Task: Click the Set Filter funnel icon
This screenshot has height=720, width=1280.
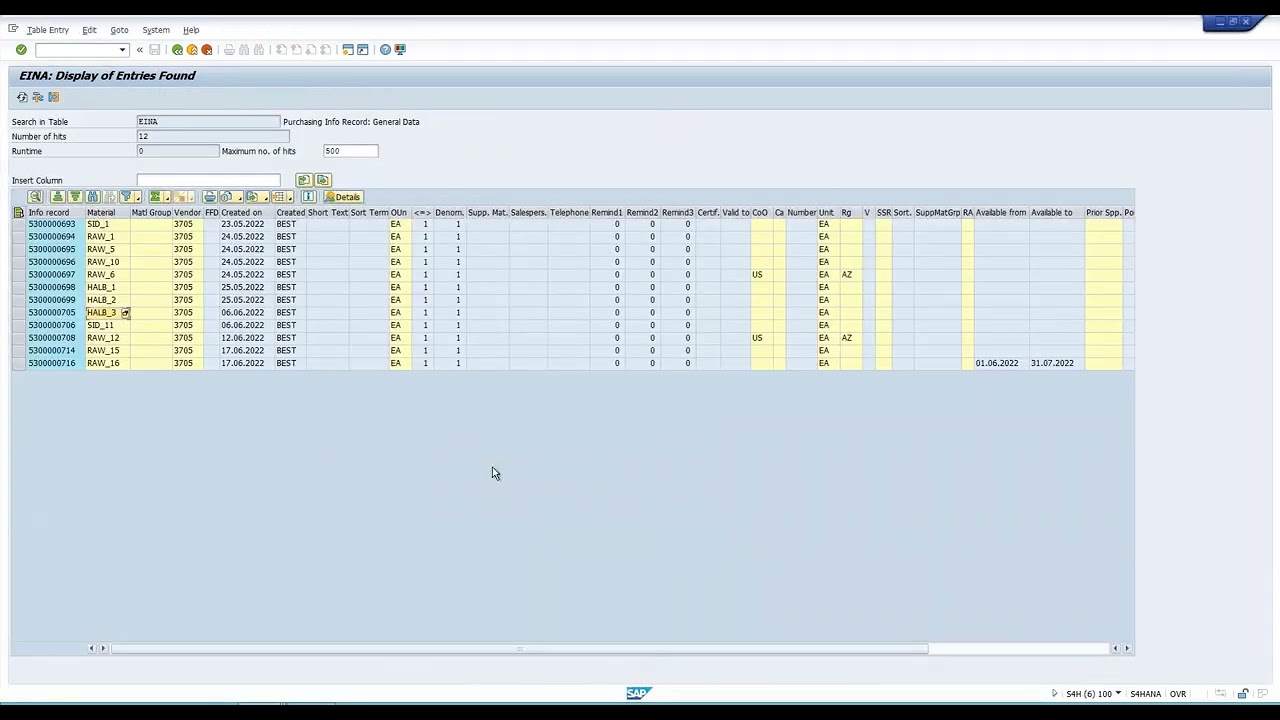Action: pyautogui.click(x=126, y=197)
